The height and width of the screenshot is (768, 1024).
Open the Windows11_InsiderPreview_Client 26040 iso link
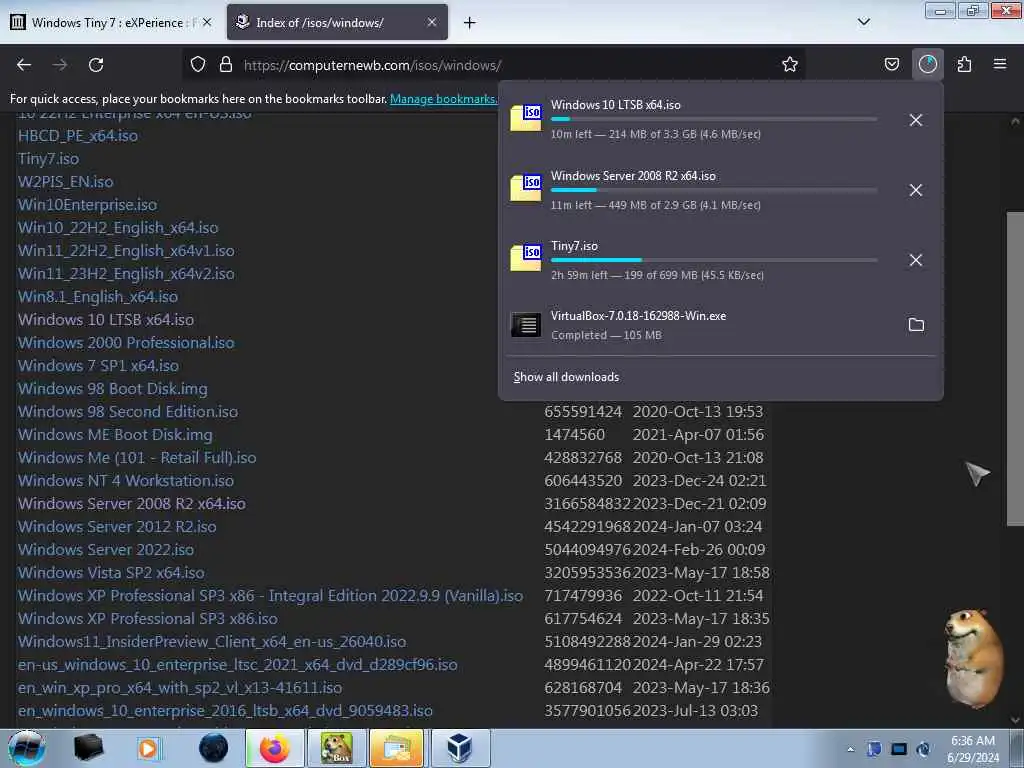[212, 642]
